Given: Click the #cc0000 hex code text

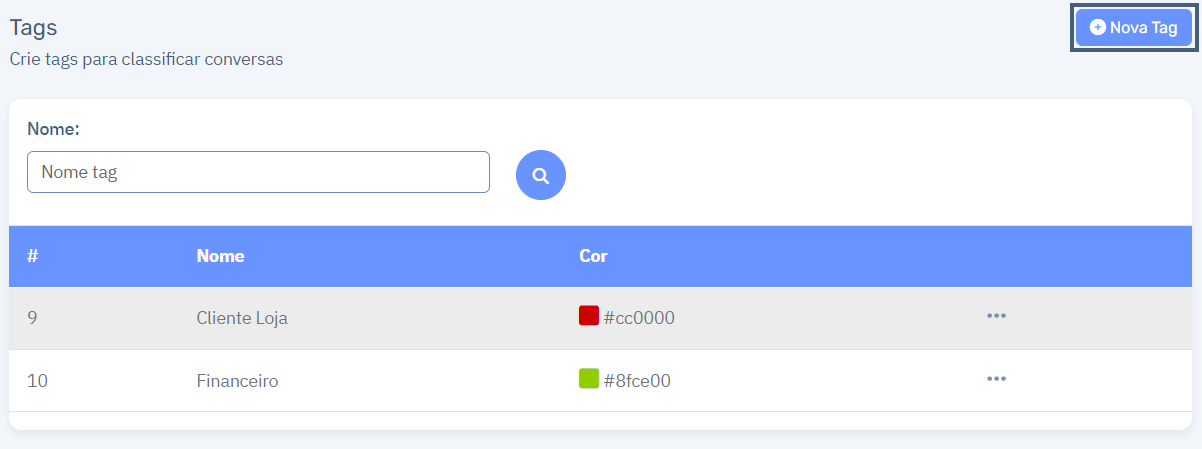Looking at the screenshot, I should 639,318.
